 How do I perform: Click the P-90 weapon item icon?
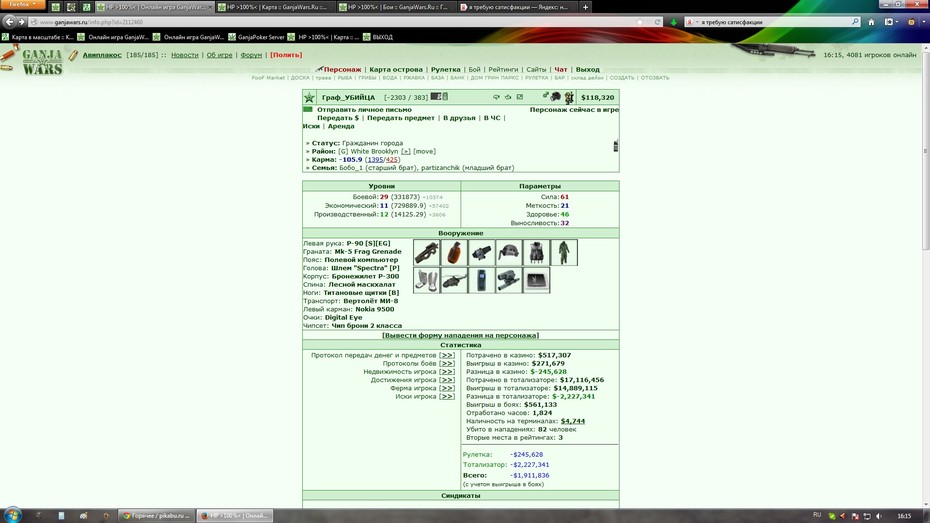coord(426,253)
